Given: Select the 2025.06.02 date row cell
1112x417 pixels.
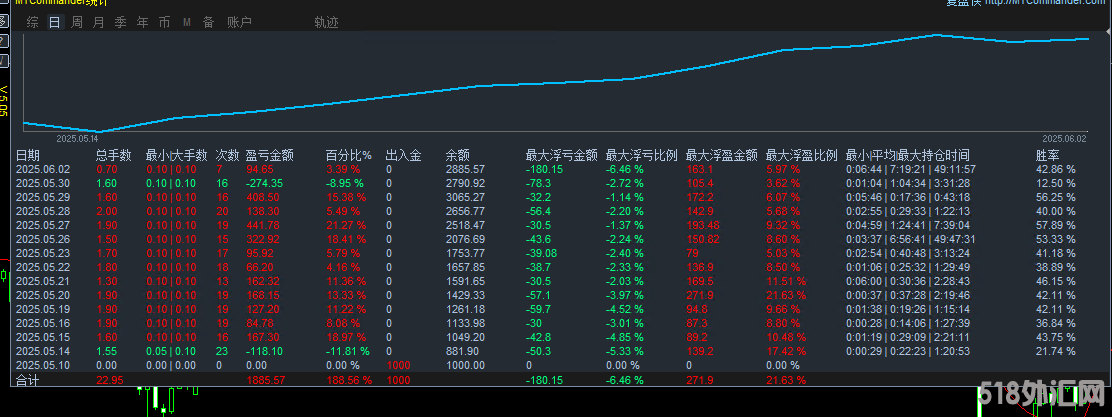Looking at the screenshot, I should tap(43, 169).
